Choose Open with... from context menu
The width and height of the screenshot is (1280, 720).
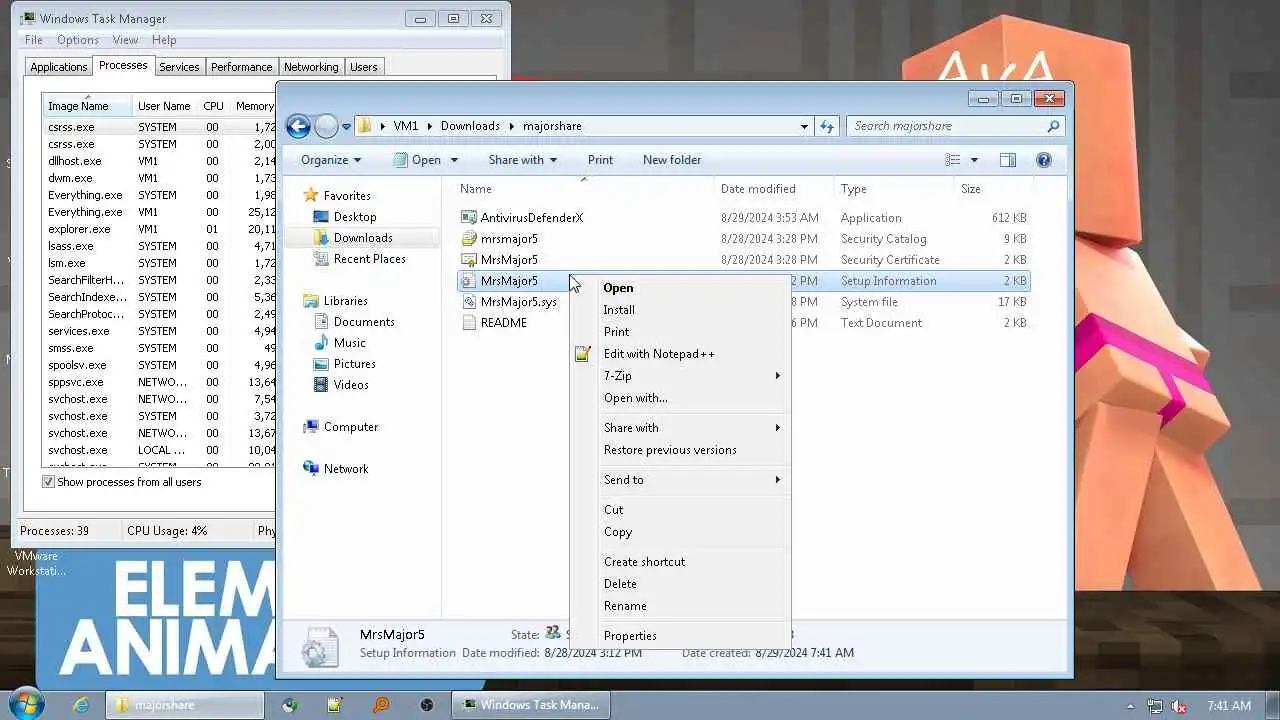point(635,398)
